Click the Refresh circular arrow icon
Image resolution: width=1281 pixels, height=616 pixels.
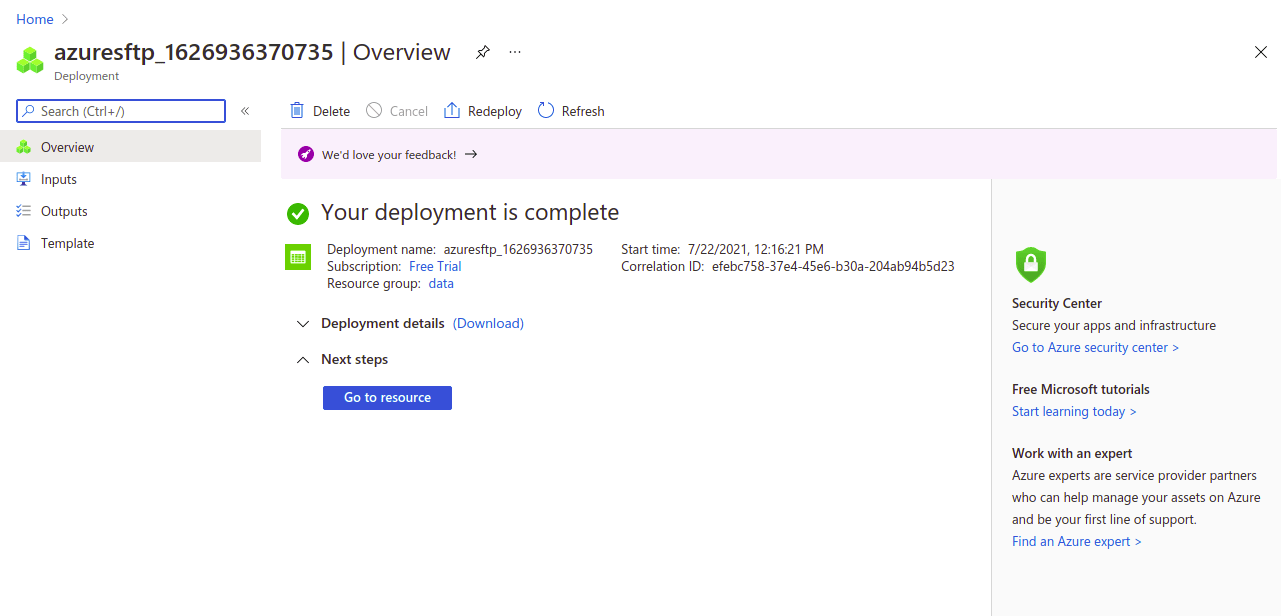click(x=546, y=110)
